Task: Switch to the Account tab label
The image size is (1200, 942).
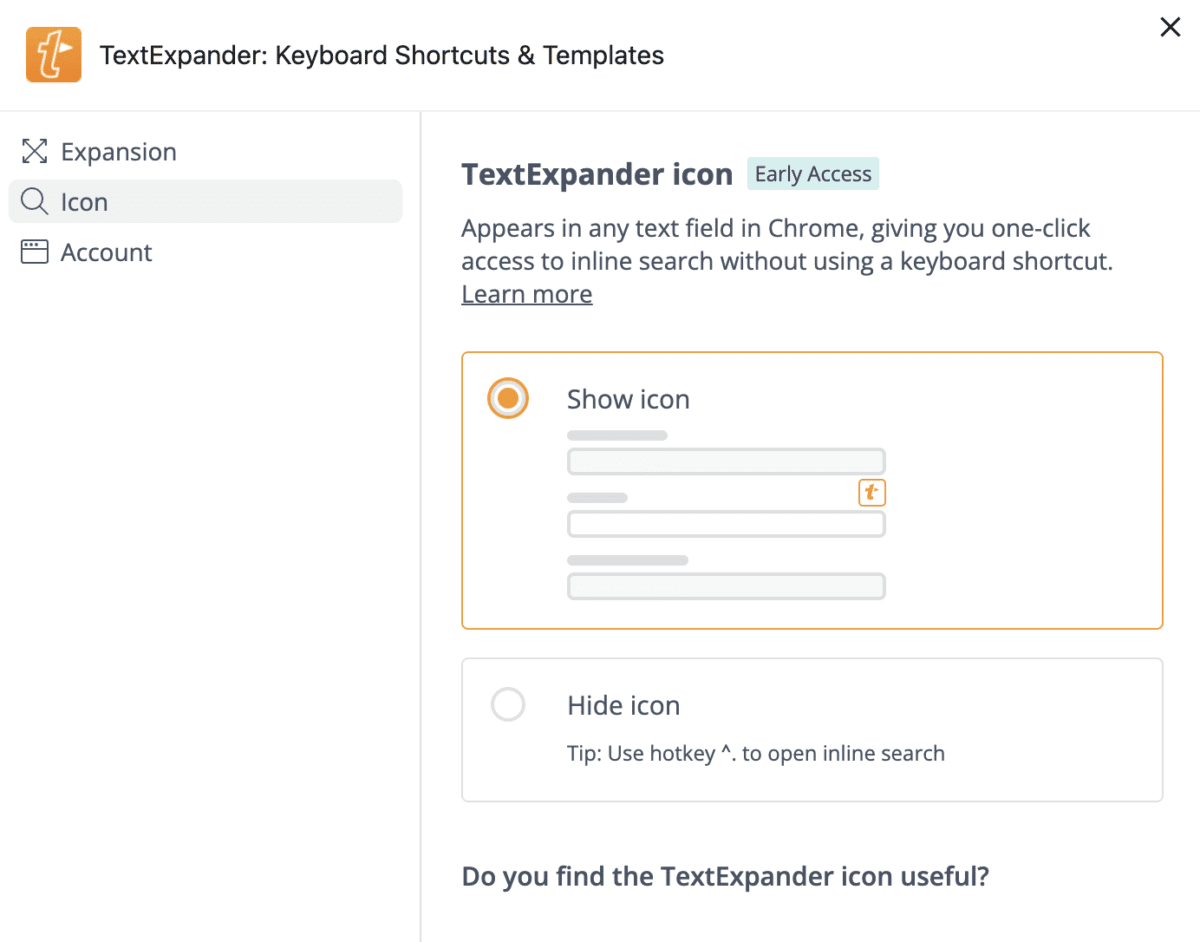Action: [x=106, y=252]
